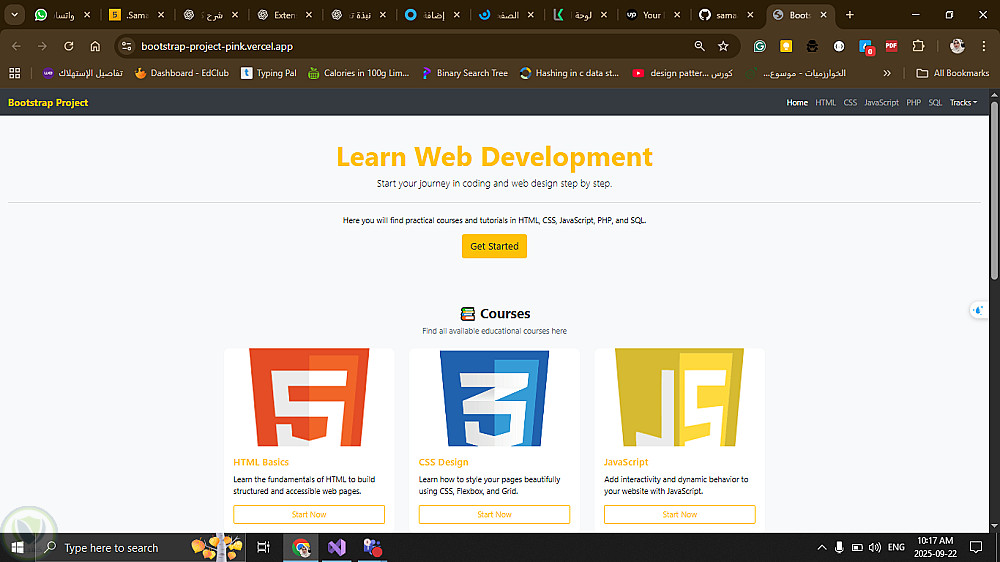Open site information icon in address bar
The height and width of the screenshot is (562, 1000).
(x=126, y=46)
